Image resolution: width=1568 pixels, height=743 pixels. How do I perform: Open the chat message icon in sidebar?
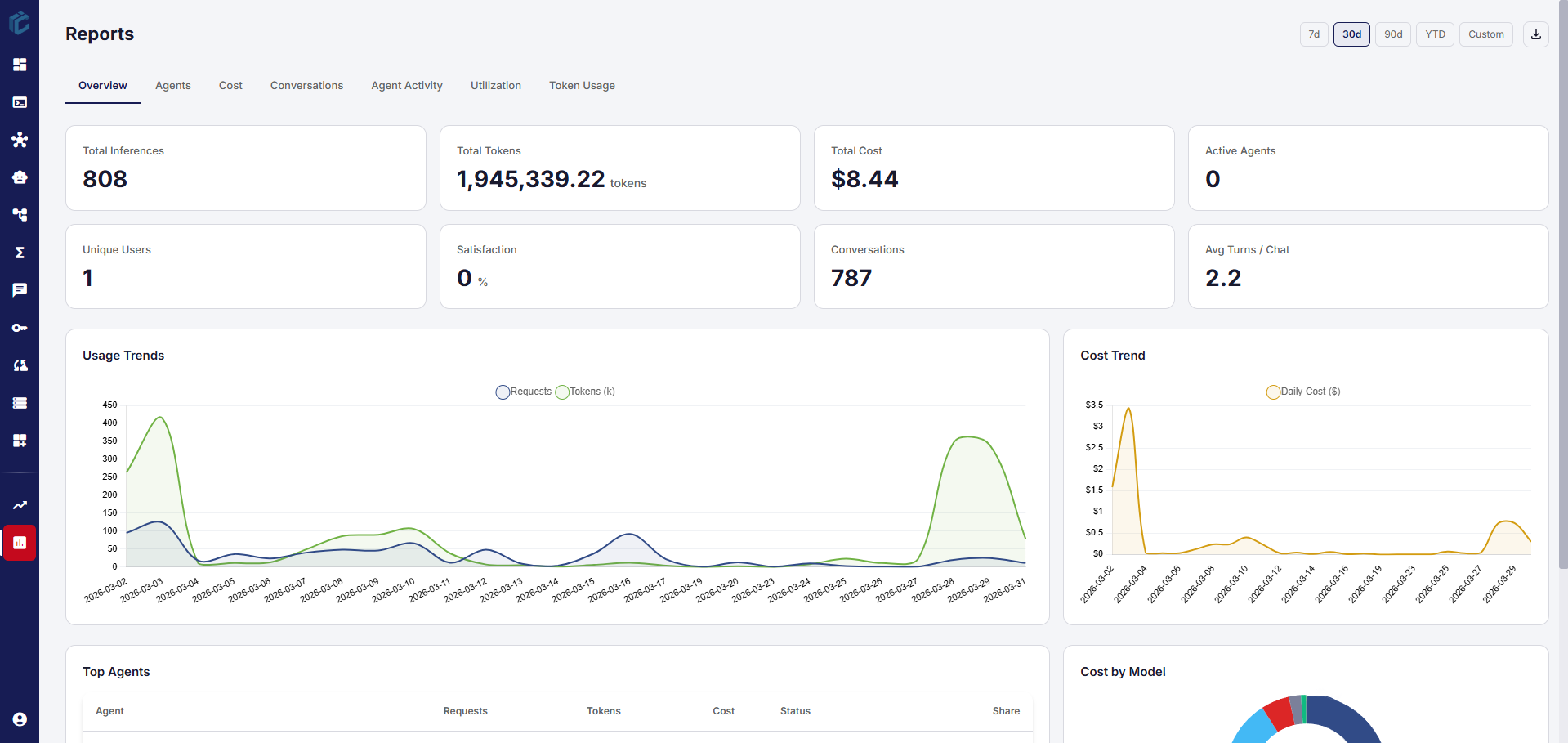[20, 290]
